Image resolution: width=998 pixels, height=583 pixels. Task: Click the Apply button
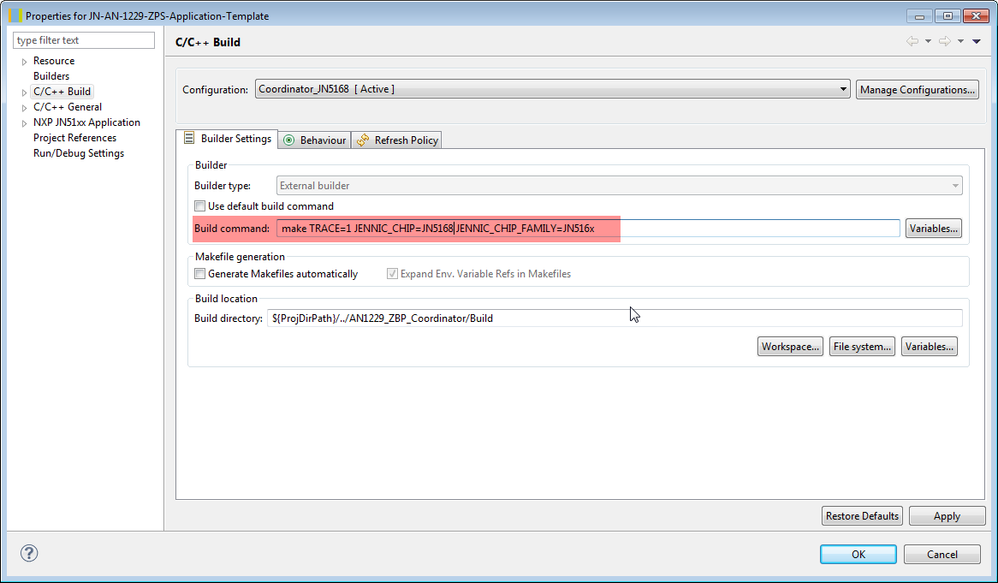[946, 516]
